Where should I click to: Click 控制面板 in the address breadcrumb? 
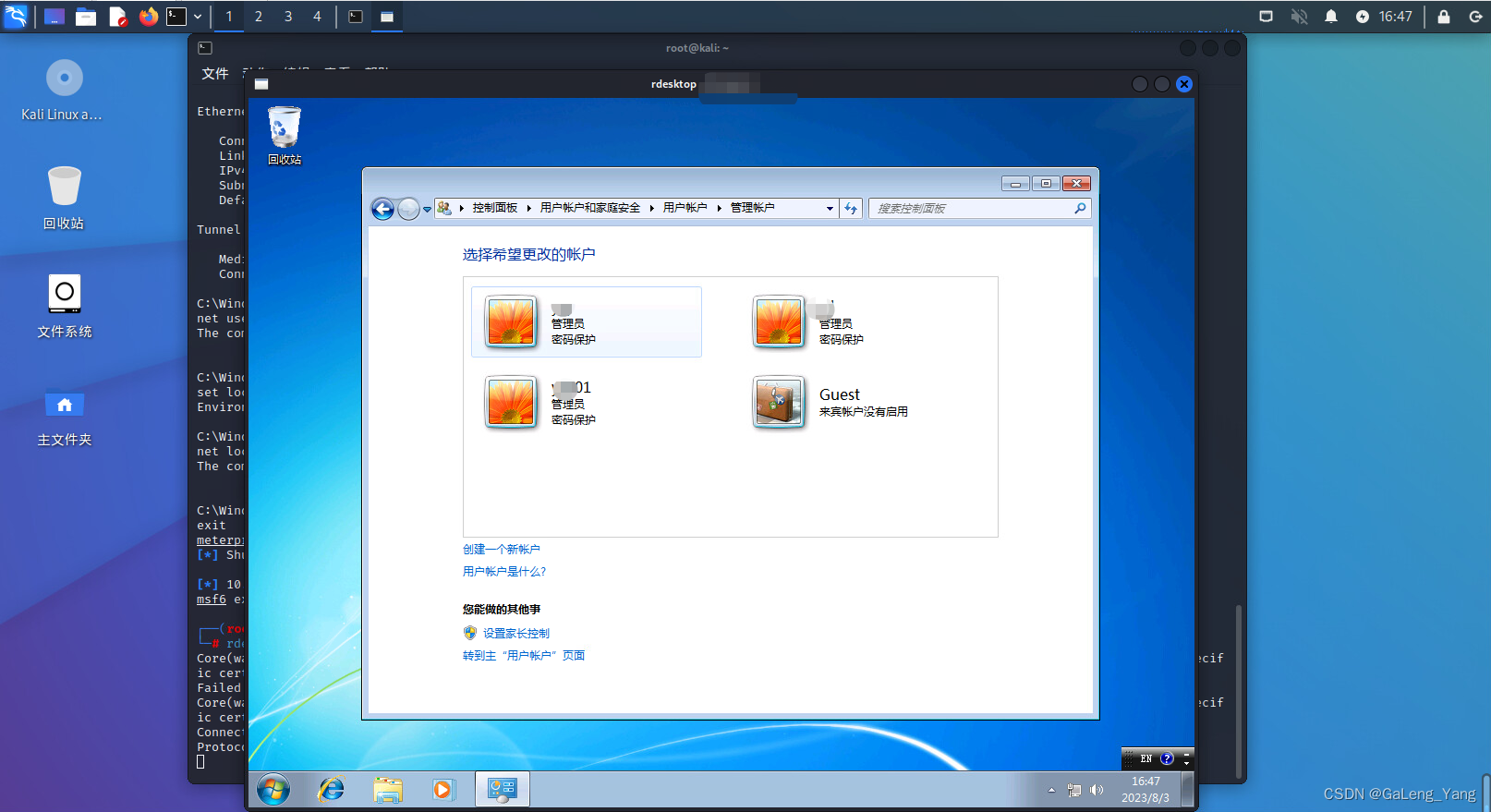click(x=495, y=208)
